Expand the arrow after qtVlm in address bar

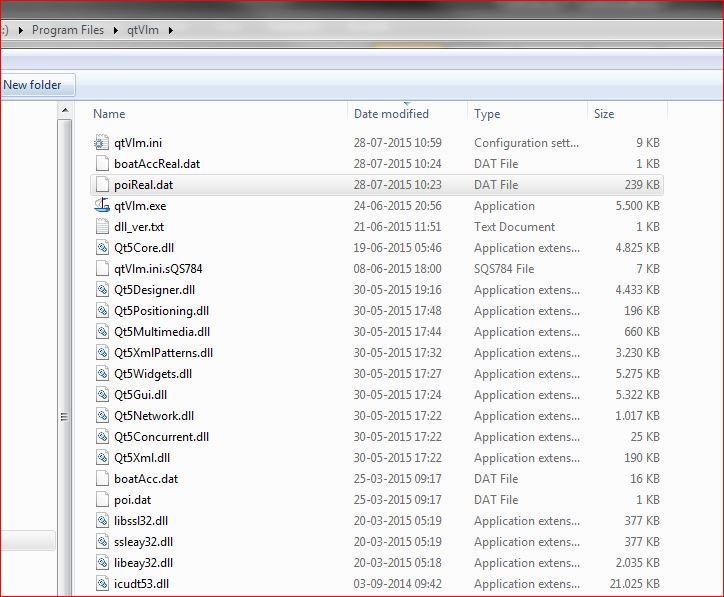170,30
